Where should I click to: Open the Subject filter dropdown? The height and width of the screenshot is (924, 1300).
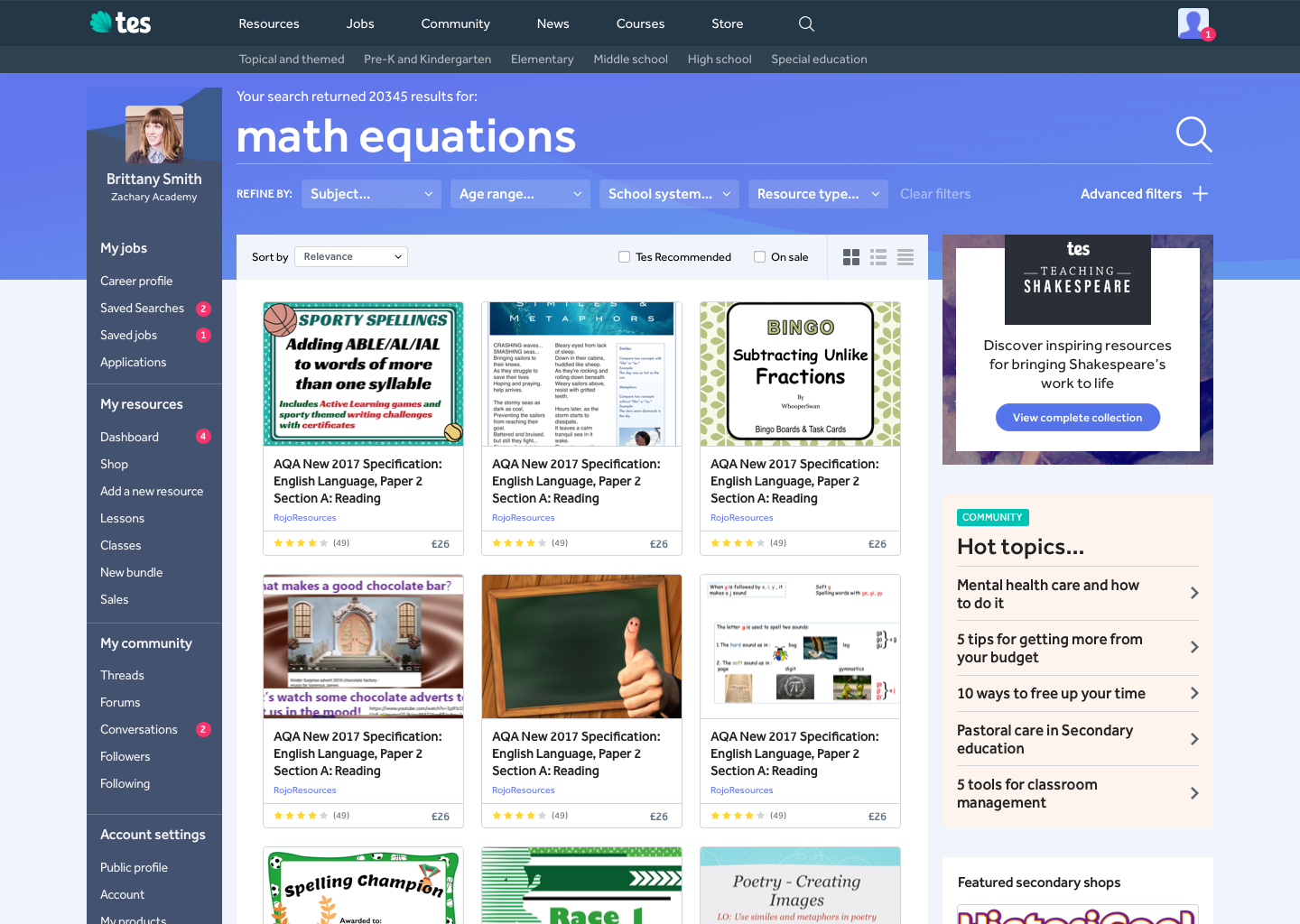coord(371,194)
